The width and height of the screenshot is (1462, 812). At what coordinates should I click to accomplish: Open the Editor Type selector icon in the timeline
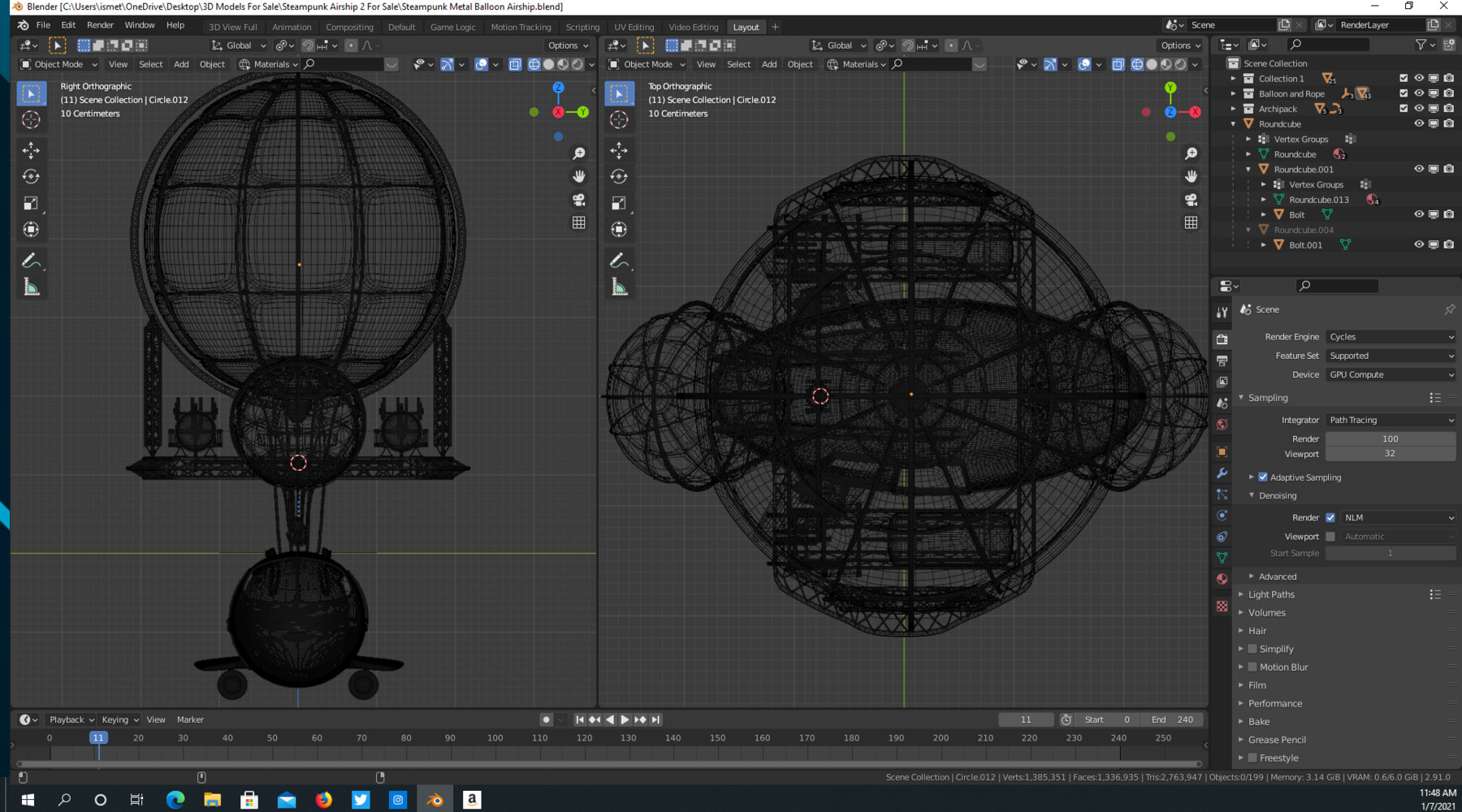point(24,719)
